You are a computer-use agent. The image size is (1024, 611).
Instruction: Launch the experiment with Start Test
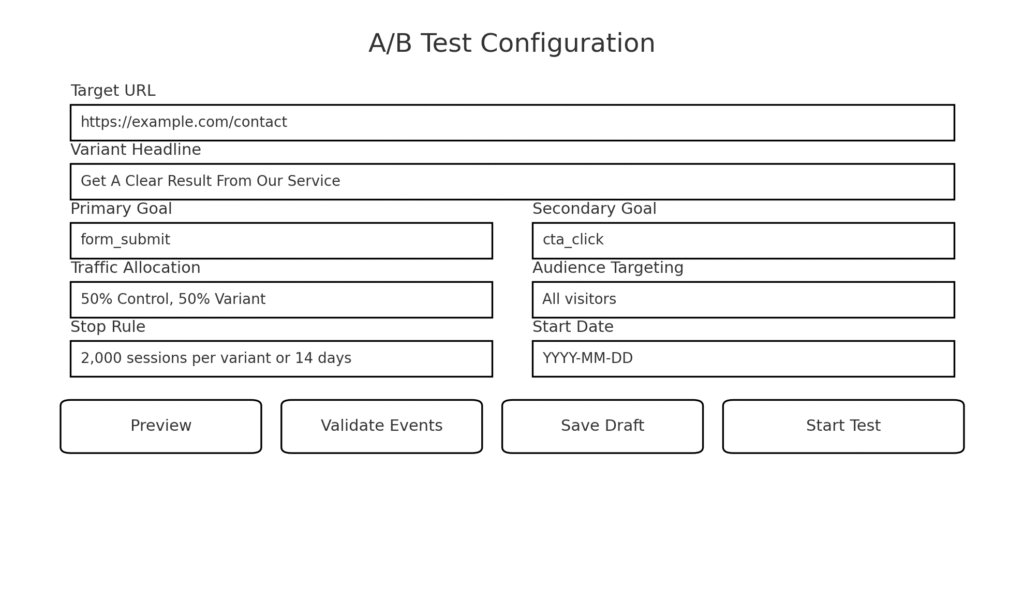point(843,426)
